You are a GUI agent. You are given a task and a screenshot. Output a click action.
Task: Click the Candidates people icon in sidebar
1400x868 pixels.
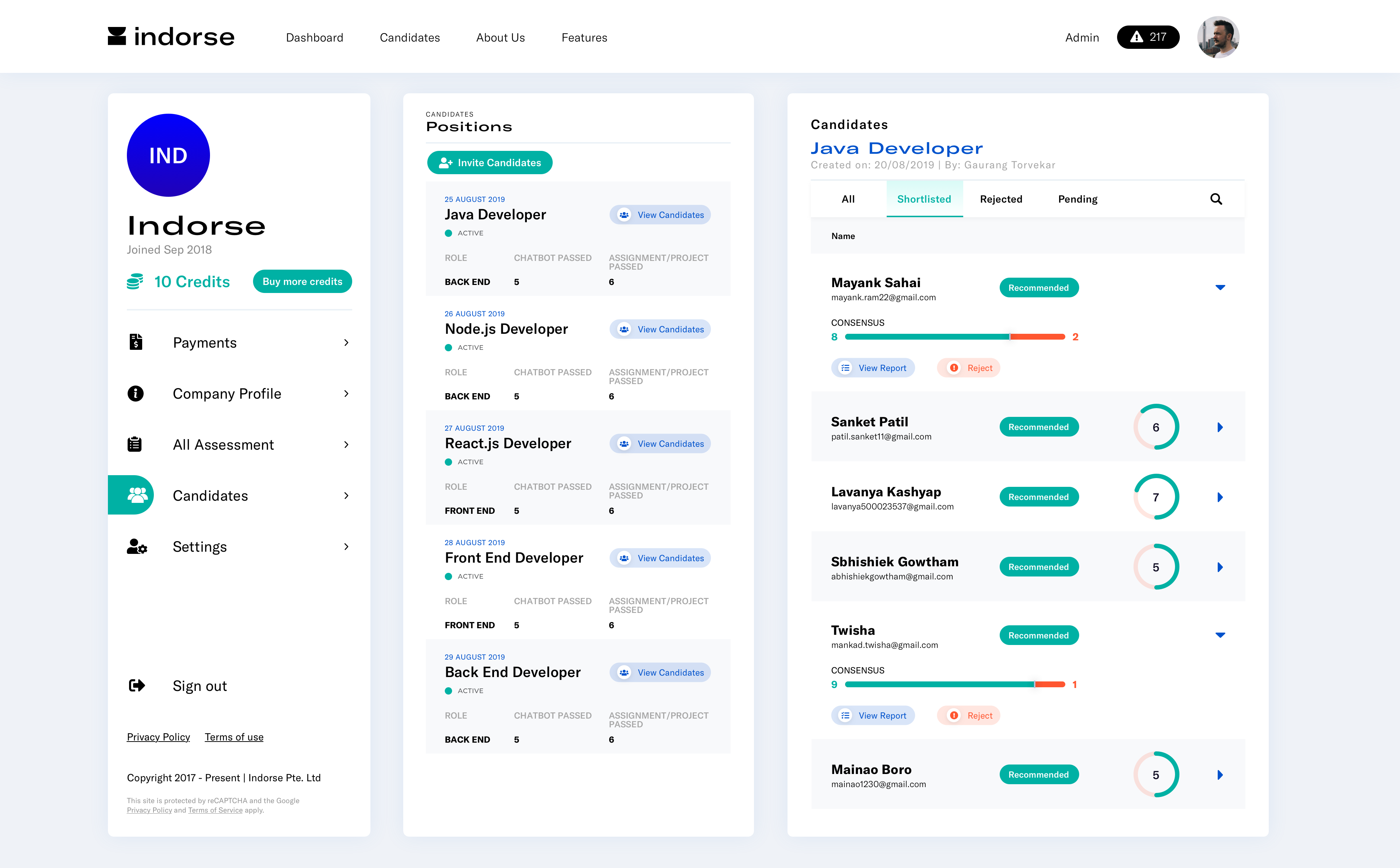tap(138, 495)
